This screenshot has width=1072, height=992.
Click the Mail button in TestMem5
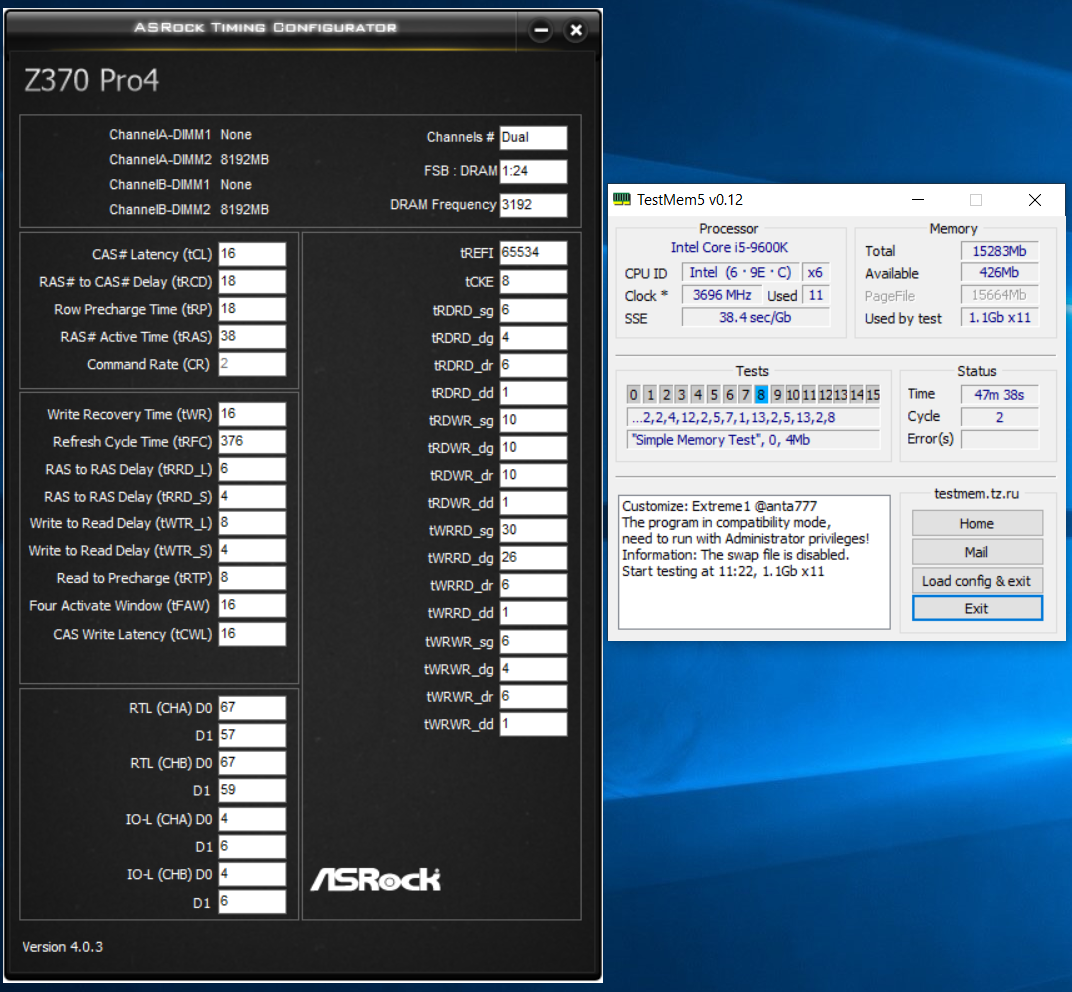pyautogui.click(x=977, y=552)
